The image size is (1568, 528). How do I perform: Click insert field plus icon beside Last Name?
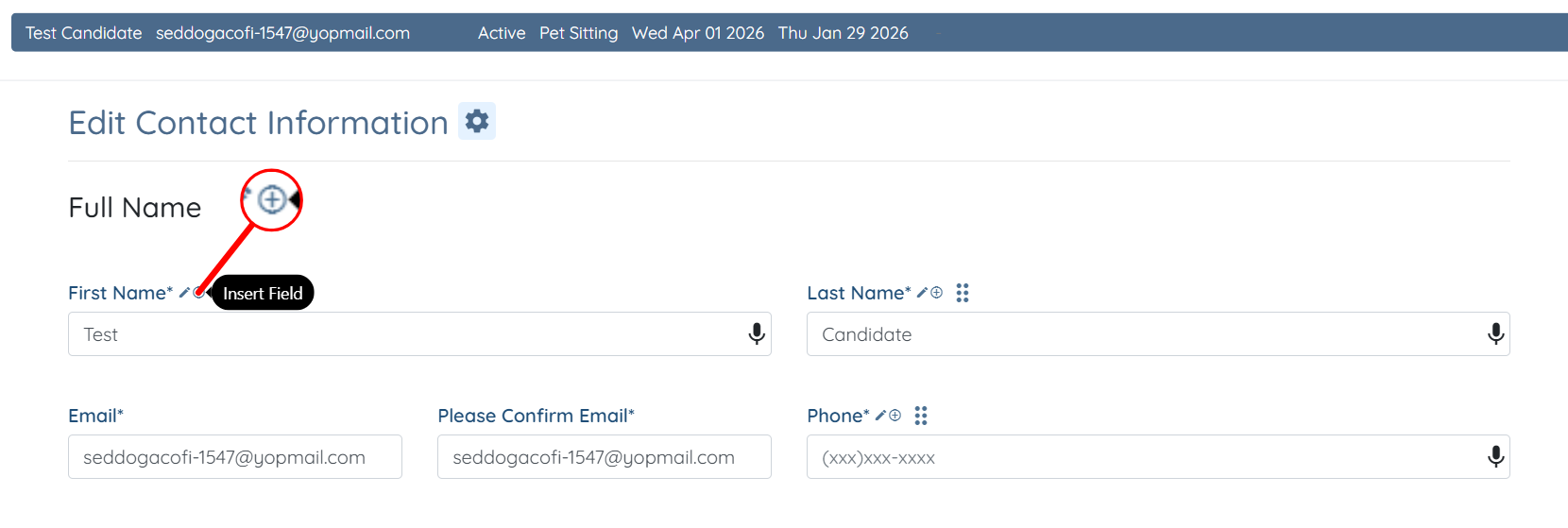pyautogui.click(x=937, y=293)
